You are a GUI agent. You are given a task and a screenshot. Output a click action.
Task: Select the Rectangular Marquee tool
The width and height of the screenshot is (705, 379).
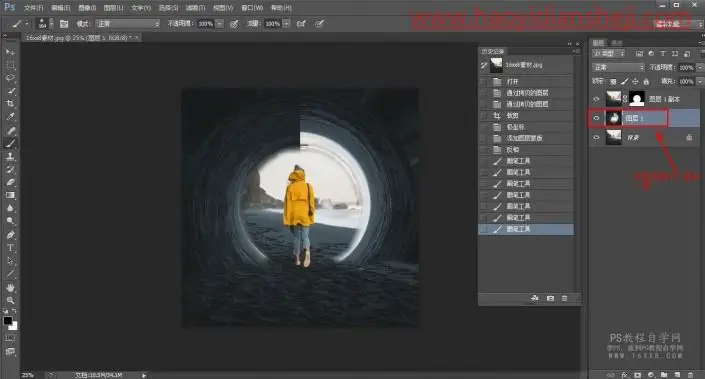coord(10,66)
